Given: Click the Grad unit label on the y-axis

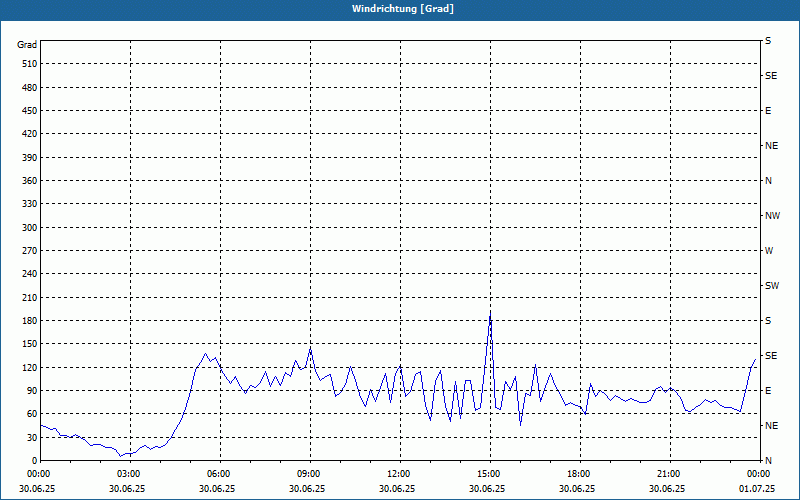Looking at the screenshot, I should pos(27,45).
